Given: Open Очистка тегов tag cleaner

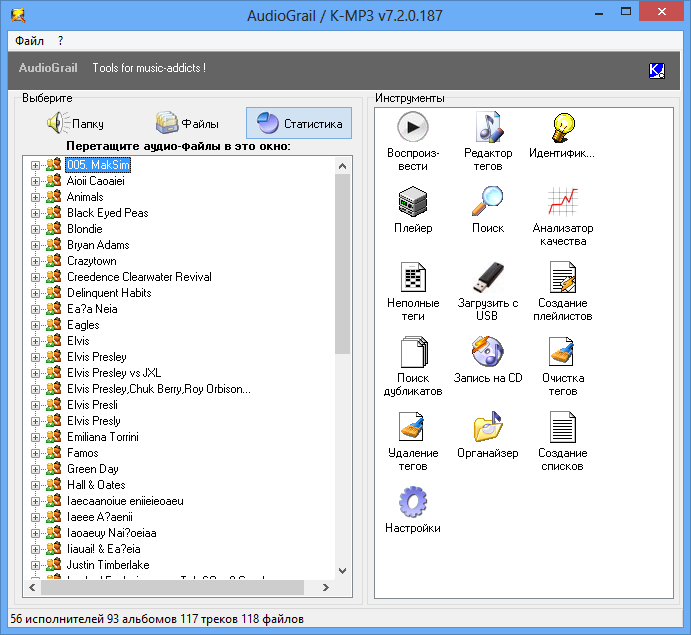Looking at the screenshot, I should [563, 366].
